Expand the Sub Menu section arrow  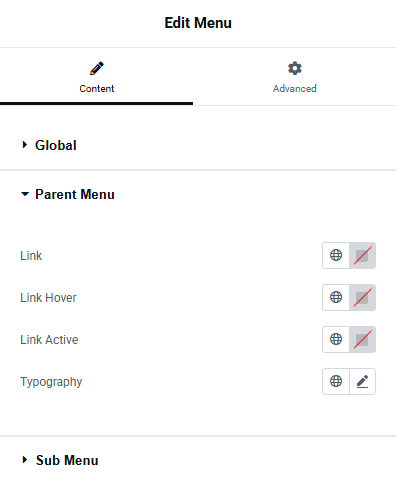24,460
